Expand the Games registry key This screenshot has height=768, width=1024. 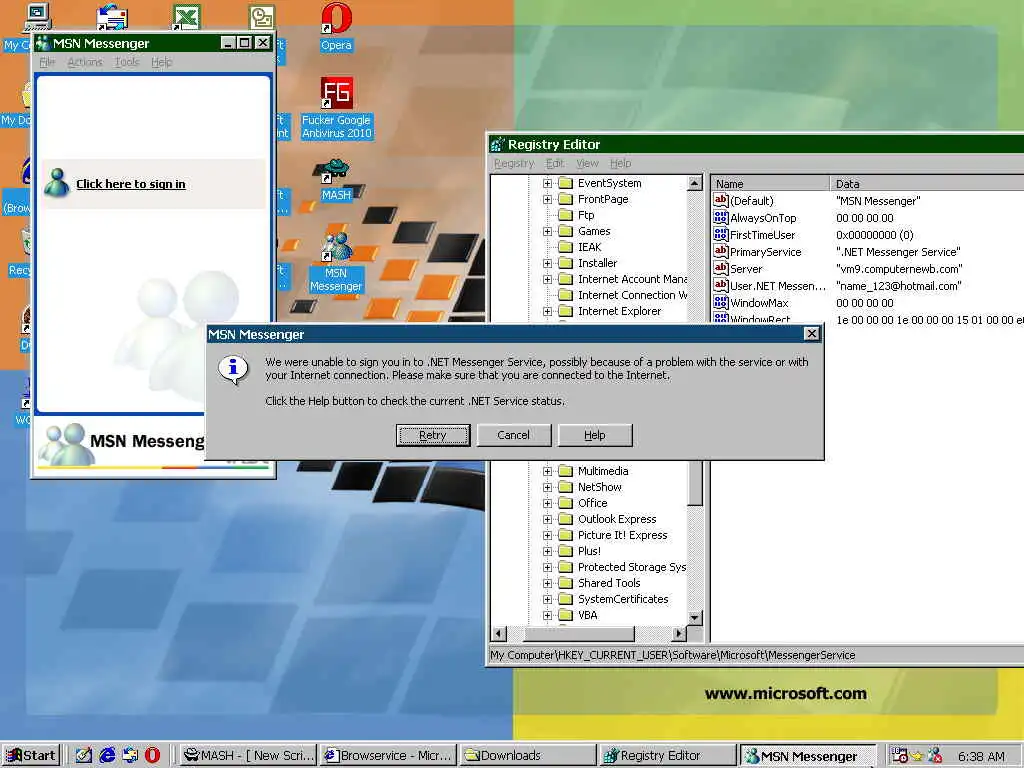click(547, 231)
